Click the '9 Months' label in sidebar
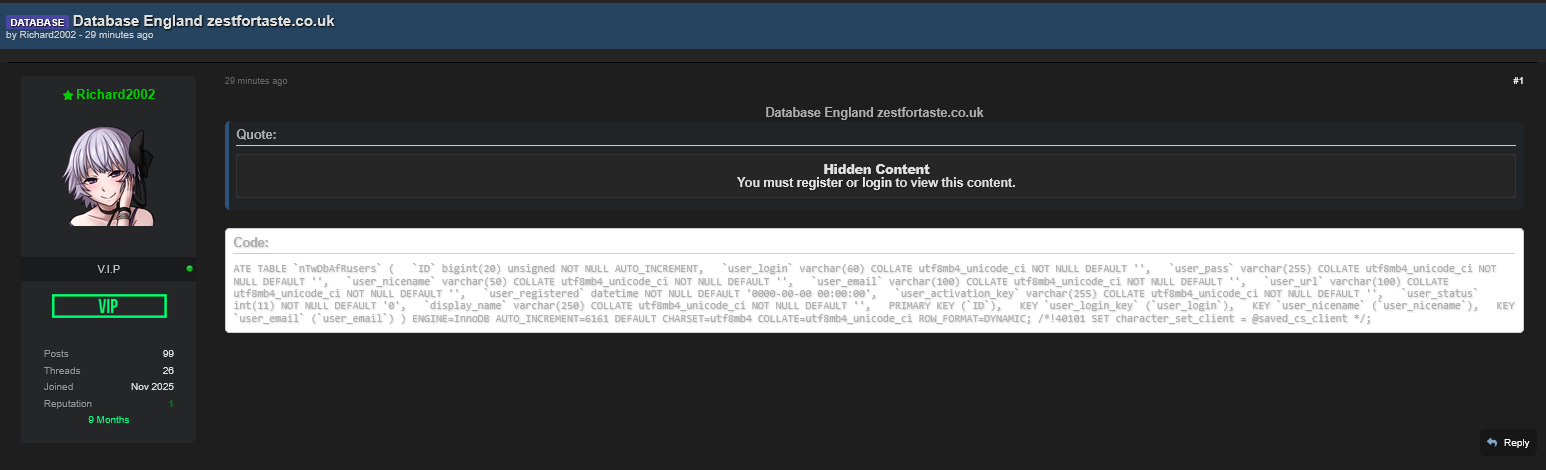The width and height of the screenshot is (1546, 470). pyautogui.click(x=109, y=420)
